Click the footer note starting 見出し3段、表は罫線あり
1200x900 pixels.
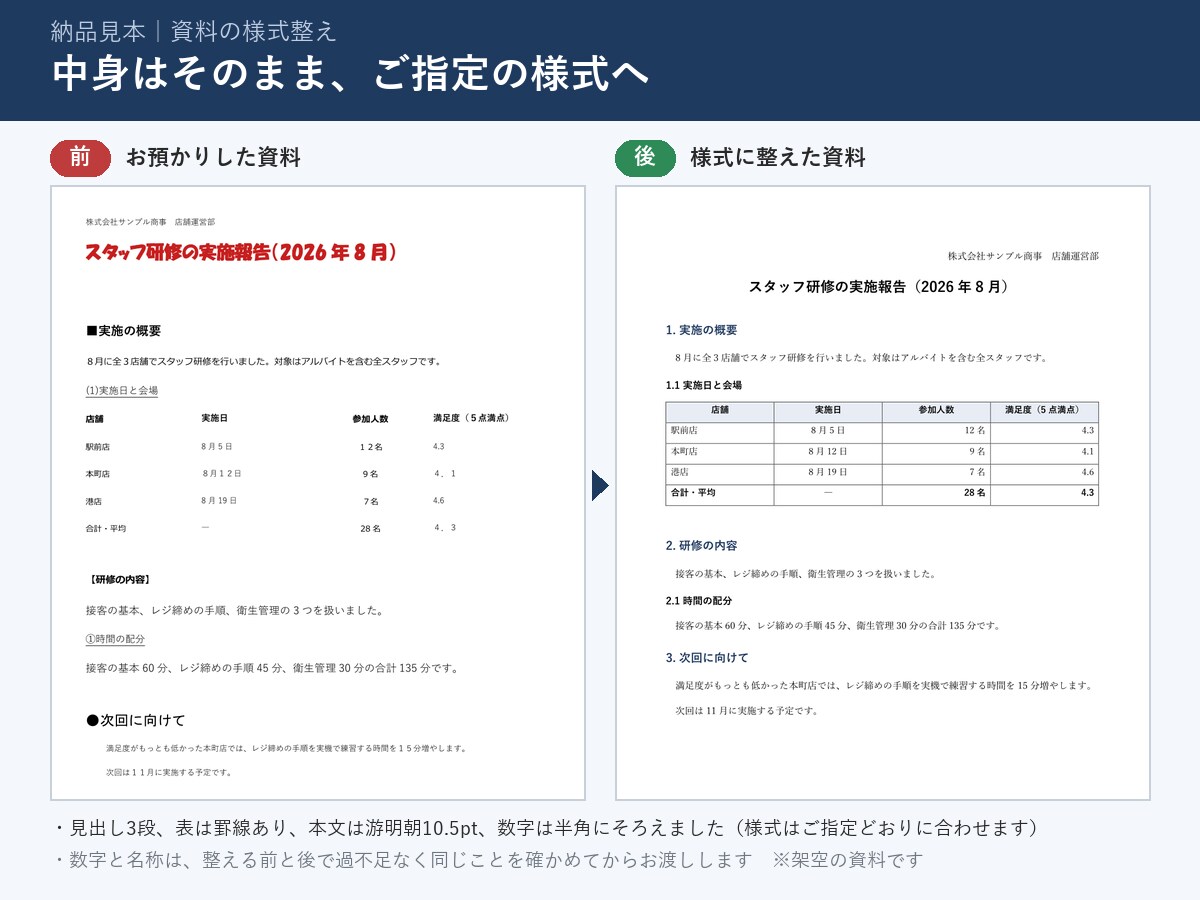pyautogui.click(x=548, y=828)
